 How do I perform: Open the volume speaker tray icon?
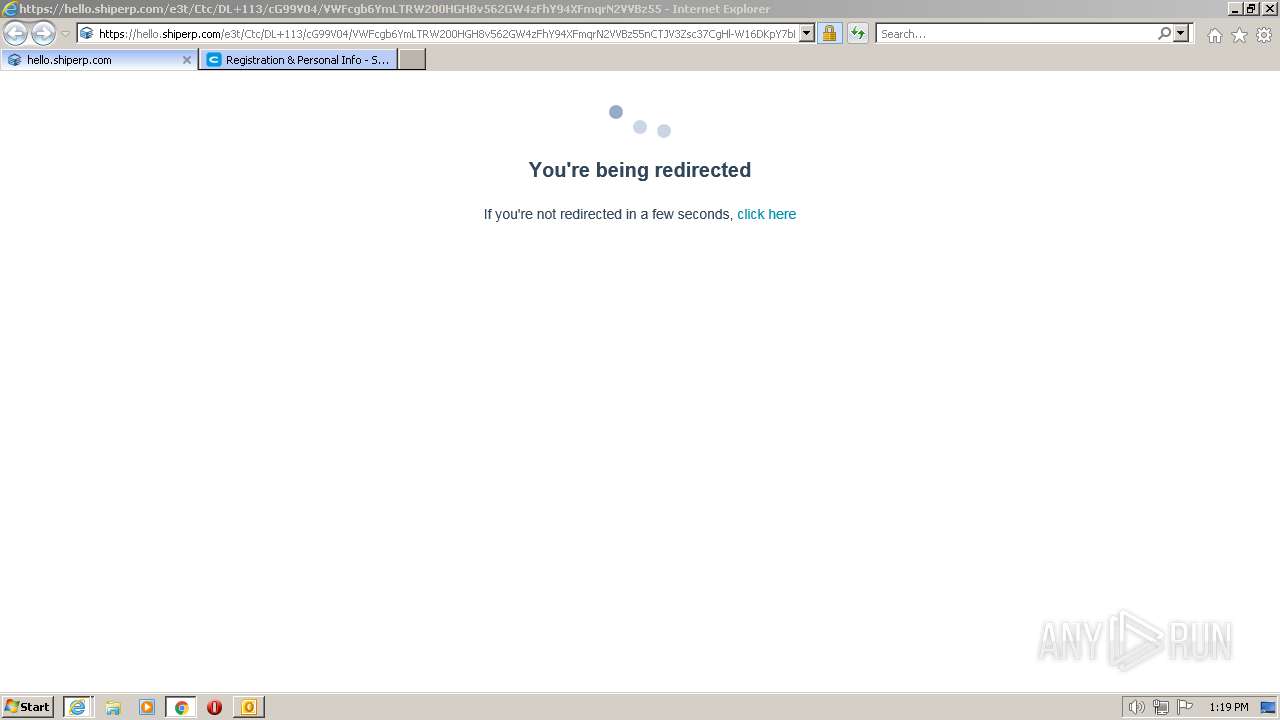pos(1136,707)
